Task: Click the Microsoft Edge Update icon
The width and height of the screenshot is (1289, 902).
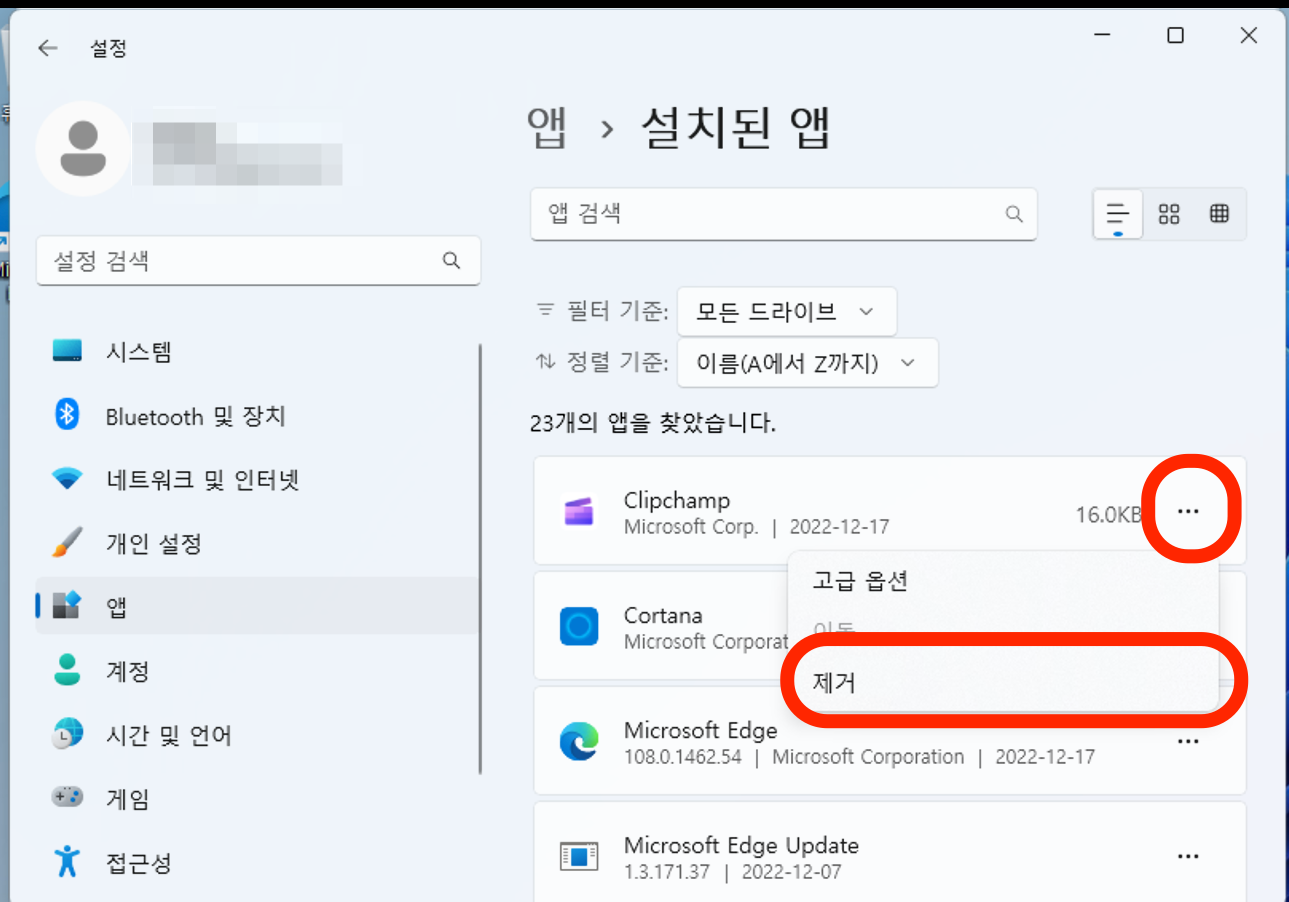Action: coord(579,856)
